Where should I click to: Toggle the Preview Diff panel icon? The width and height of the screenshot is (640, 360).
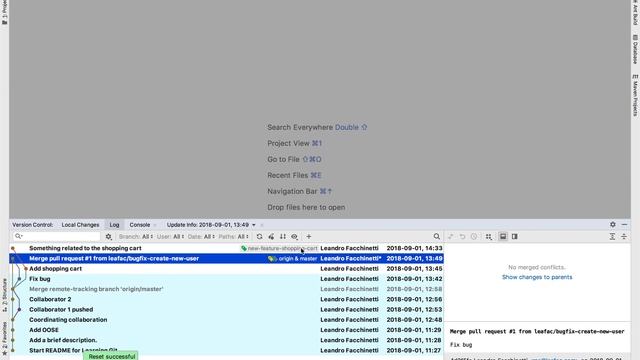[515, 236]
